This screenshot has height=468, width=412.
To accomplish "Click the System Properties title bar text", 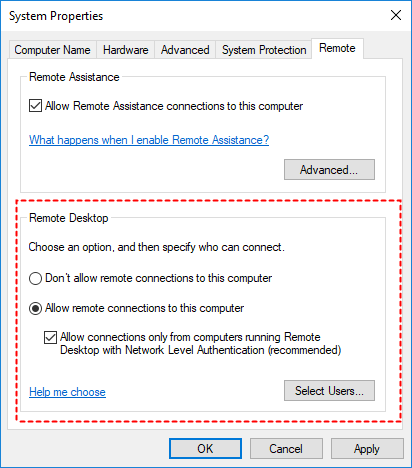I will tap(56, 16).
